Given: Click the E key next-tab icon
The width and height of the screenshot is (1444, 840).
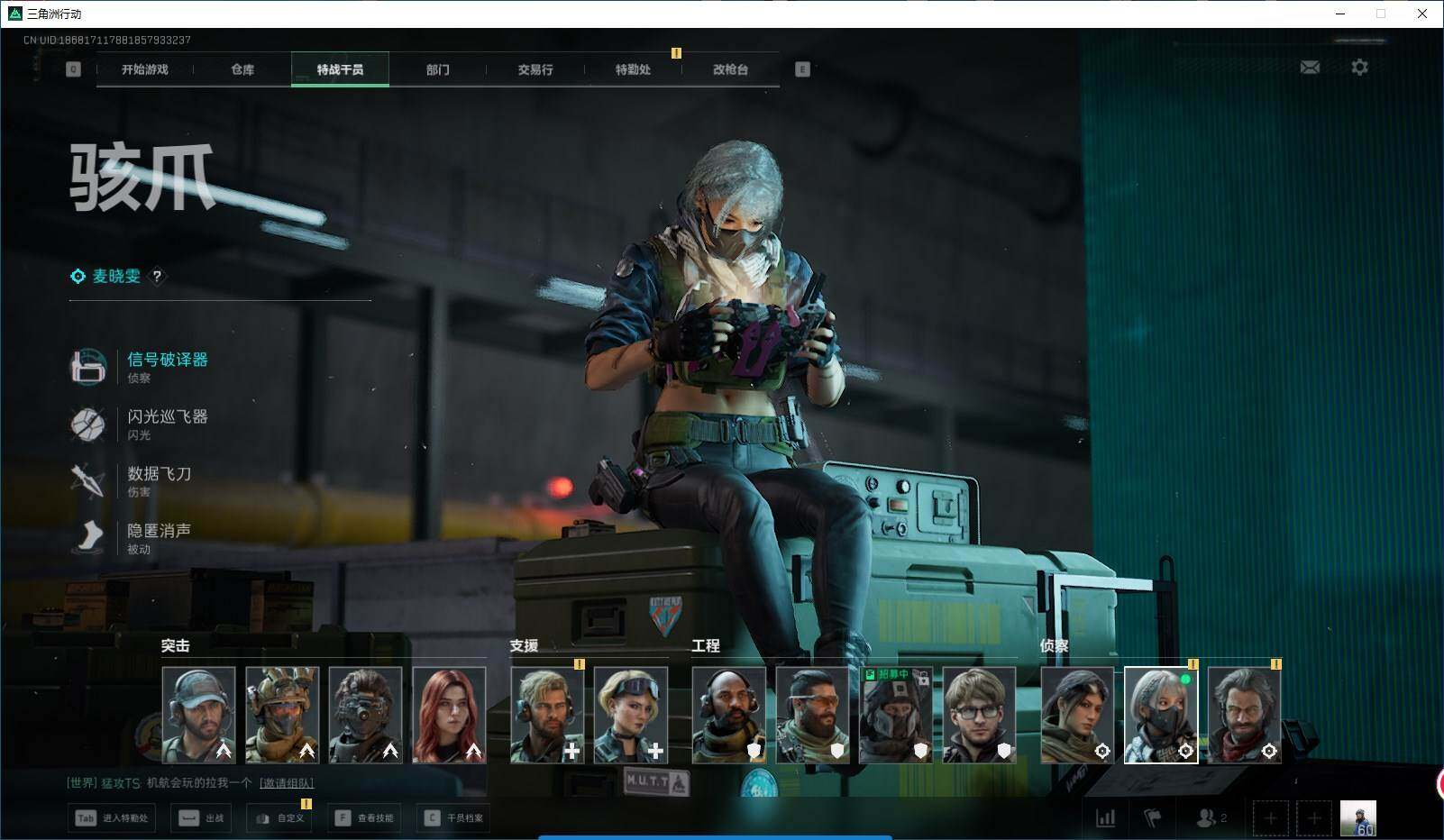Looking at the screenshot, I should 802,69.
